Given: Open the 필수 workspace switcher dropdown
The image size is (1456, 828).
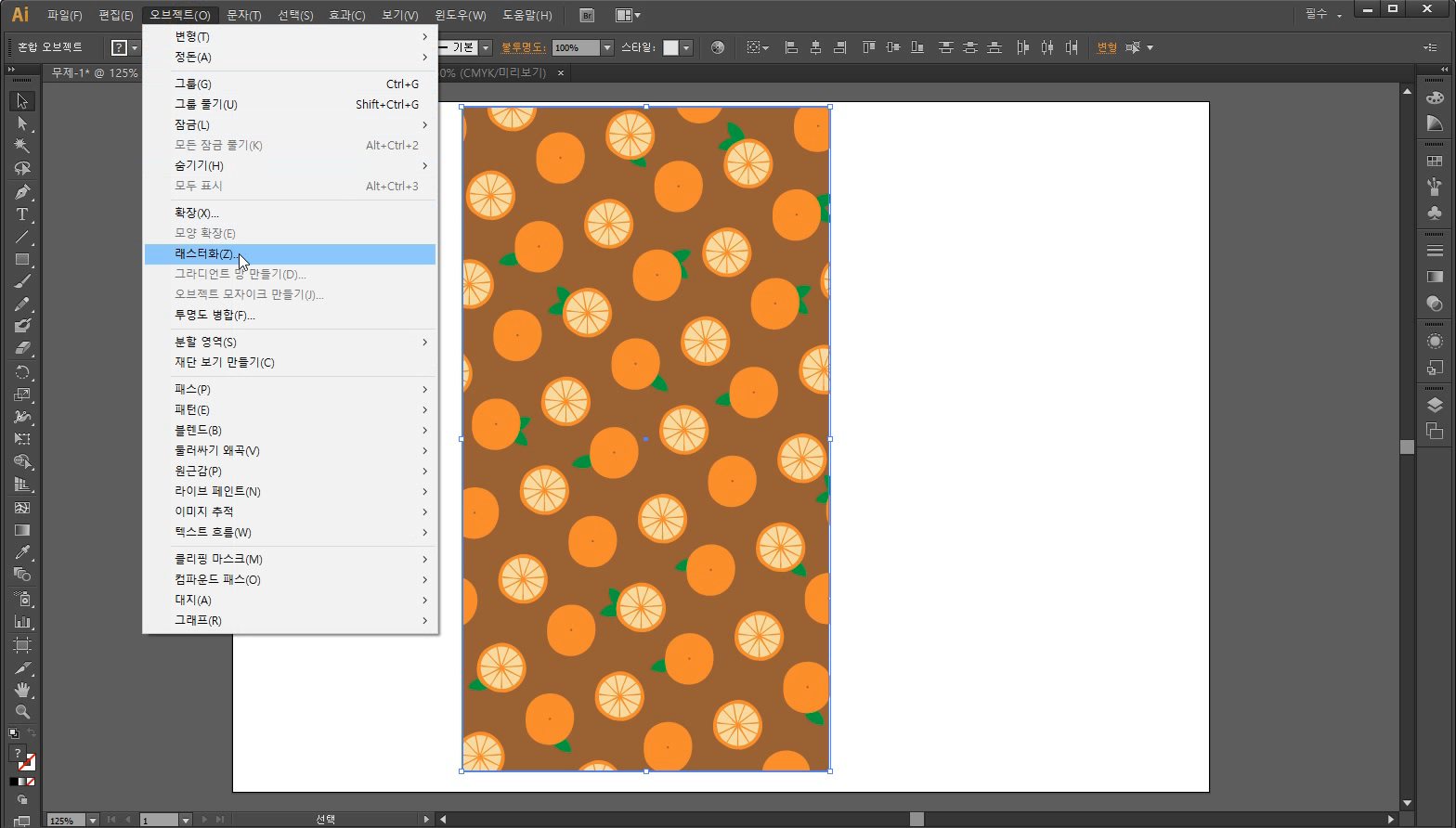Looking at the screenshot, I should point(1323,15).
